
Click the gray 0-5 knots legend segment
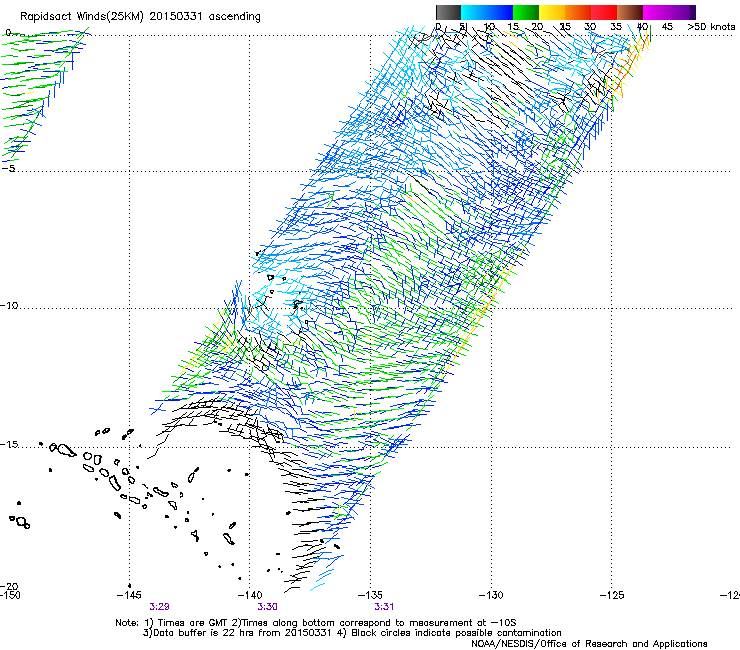pos(448,12)
